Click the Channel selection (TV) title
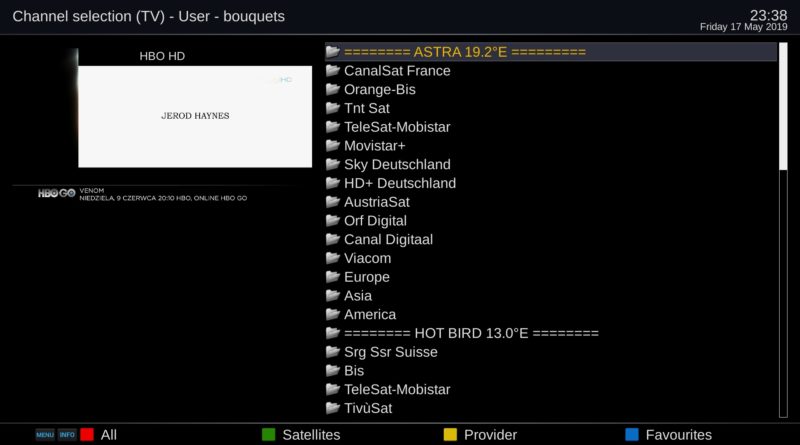Image resolution: width=800 pixels, height=445 pixels. click(x=148, y=16)
